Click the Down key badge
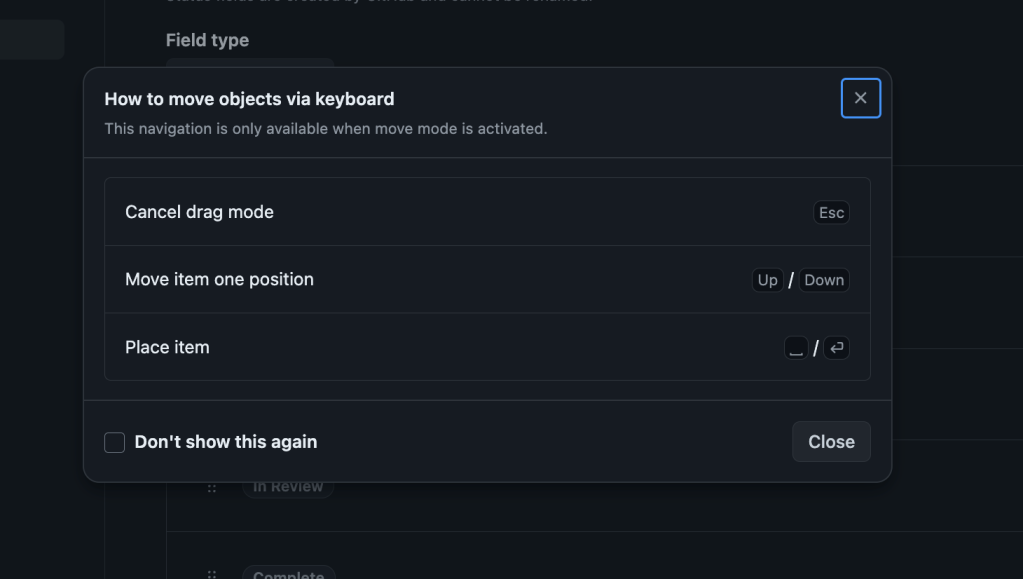 click(824, 280)
